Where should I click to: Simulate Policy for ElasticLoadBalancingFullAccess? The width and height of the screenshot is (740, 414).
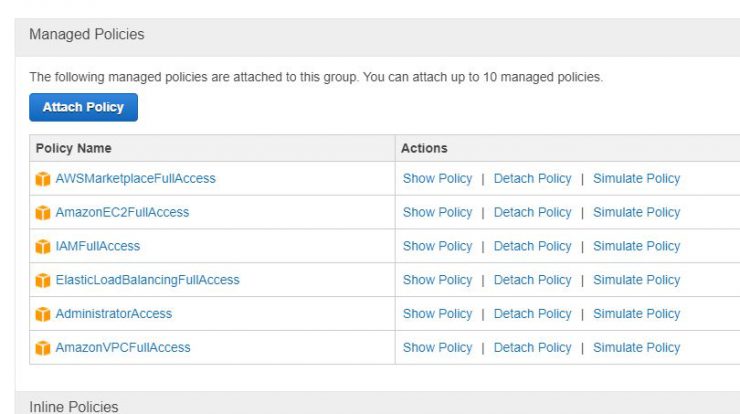637,280
